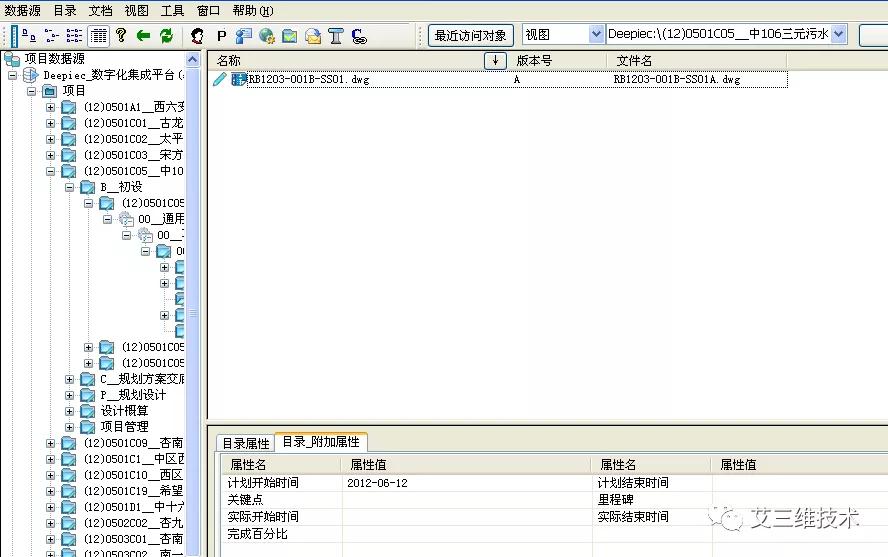Collapse the (12)0501C05 project node
This screenshot has height=557, width=888.
point(51,171)
